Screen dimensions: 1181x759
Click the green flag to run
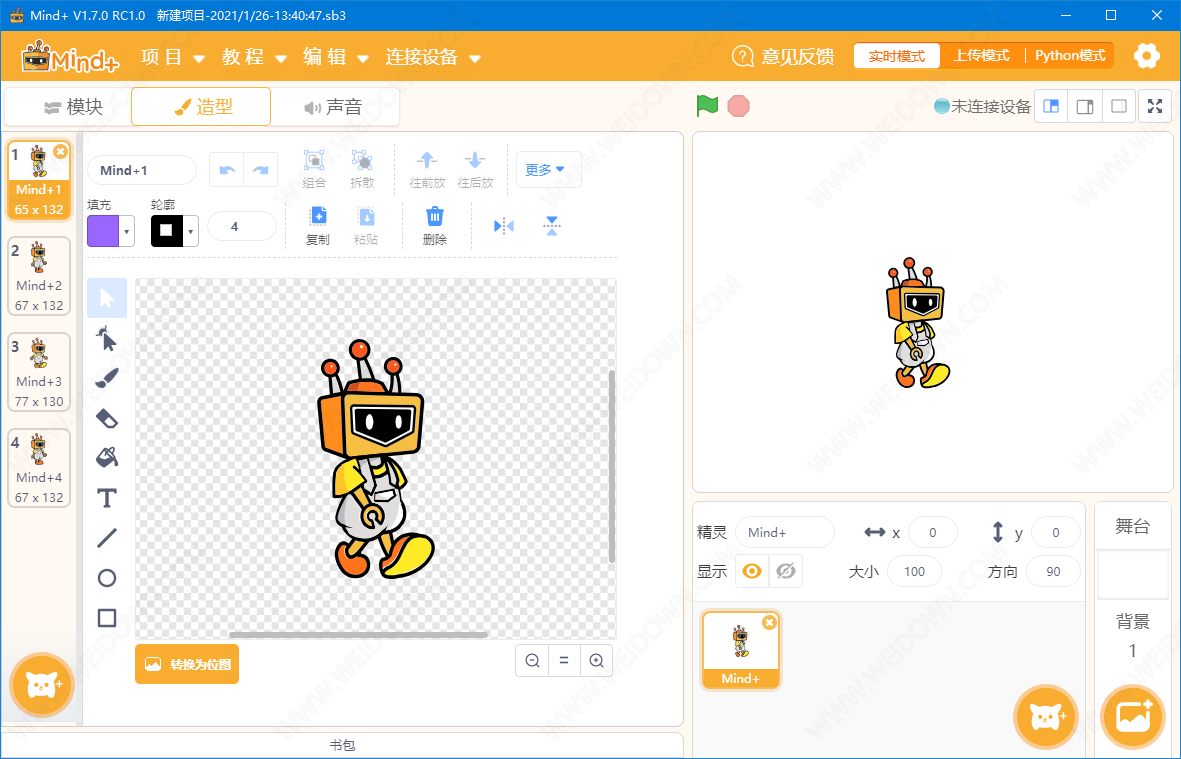click(707, 106)
